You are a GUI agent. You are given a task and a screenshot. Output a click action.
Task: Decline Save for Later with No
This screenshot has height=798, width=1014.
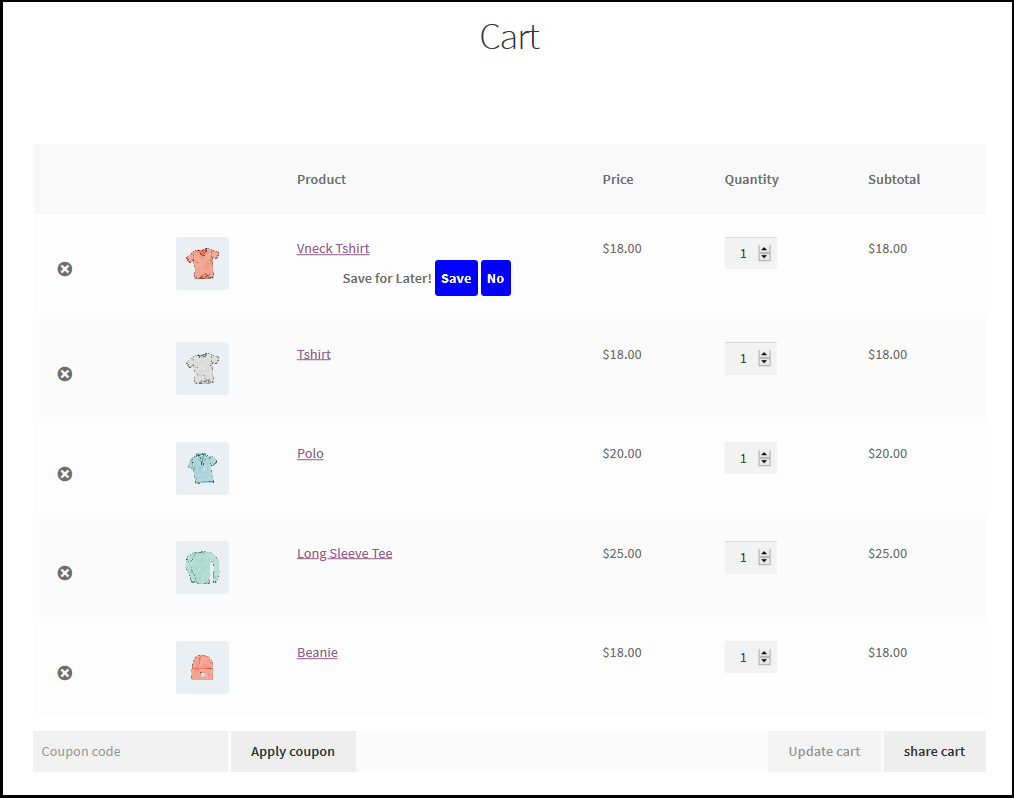[x=495, y=278]
